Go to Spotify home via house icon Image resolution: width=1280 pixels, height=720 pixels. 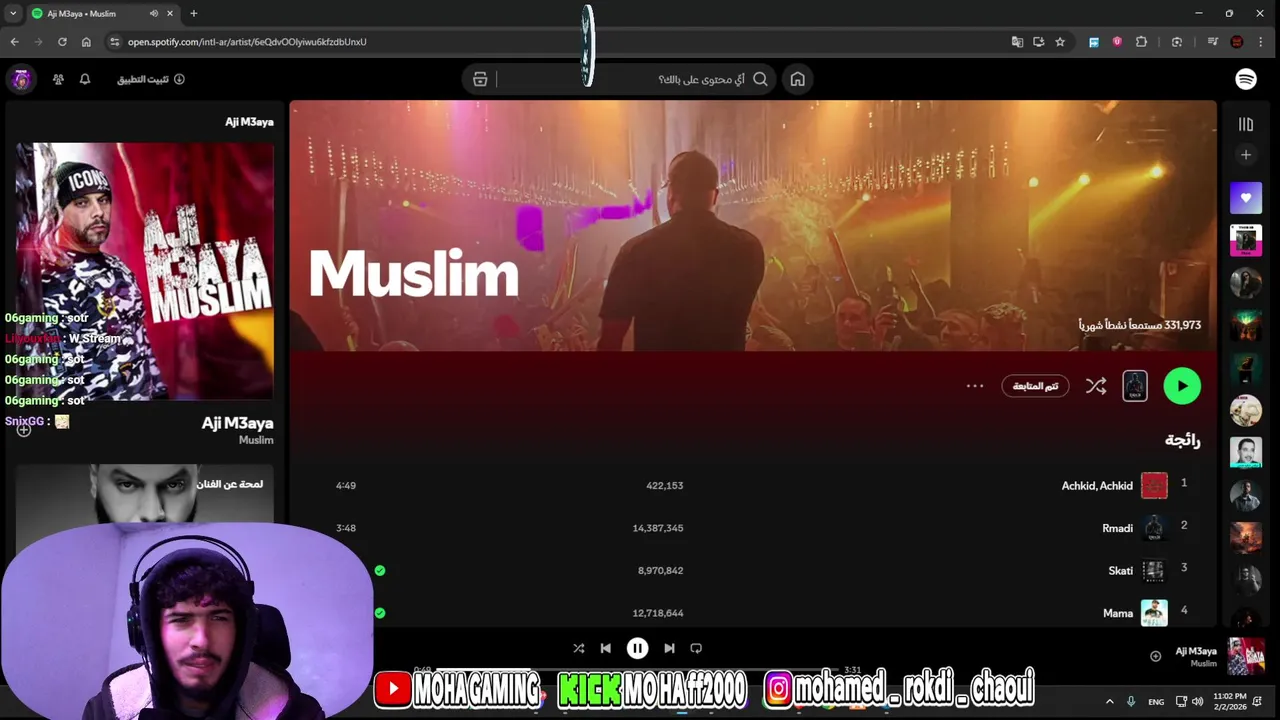click(797, 79)
